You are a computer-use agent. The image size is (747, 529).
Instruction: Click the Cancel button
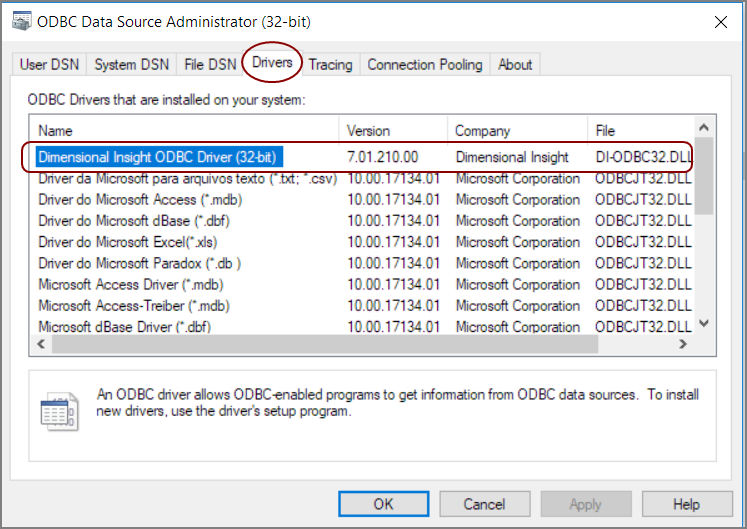point(485,504)
